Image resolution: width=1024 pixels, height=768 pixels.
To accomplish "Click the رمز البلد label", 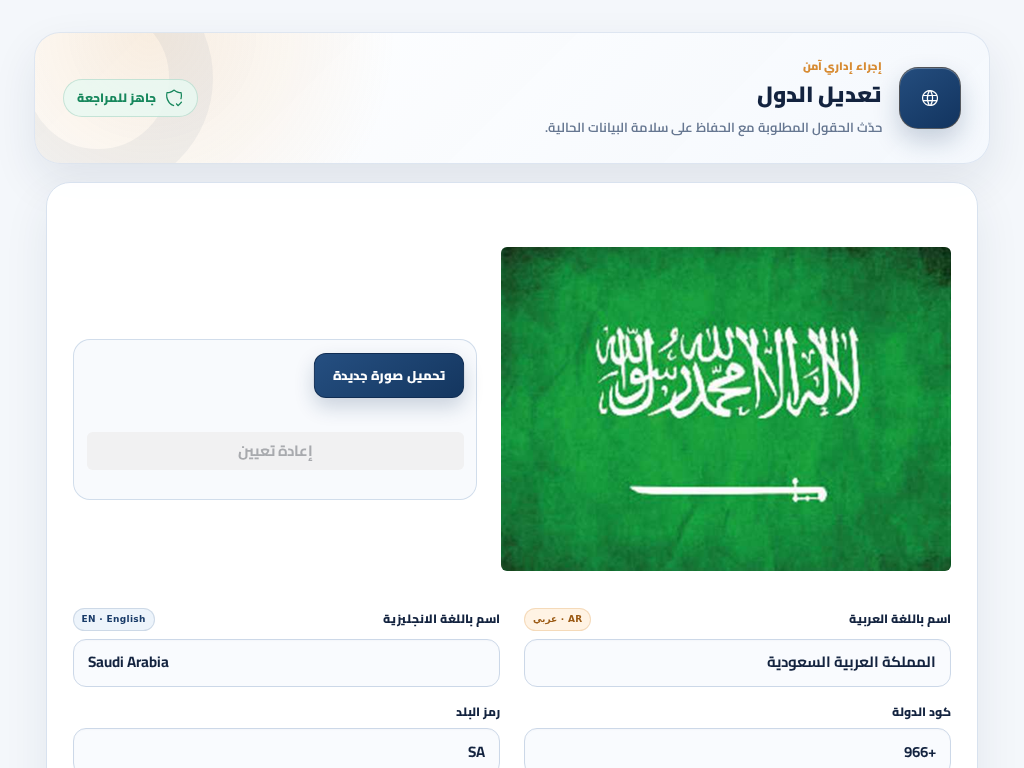I will [x=477, y=712].
